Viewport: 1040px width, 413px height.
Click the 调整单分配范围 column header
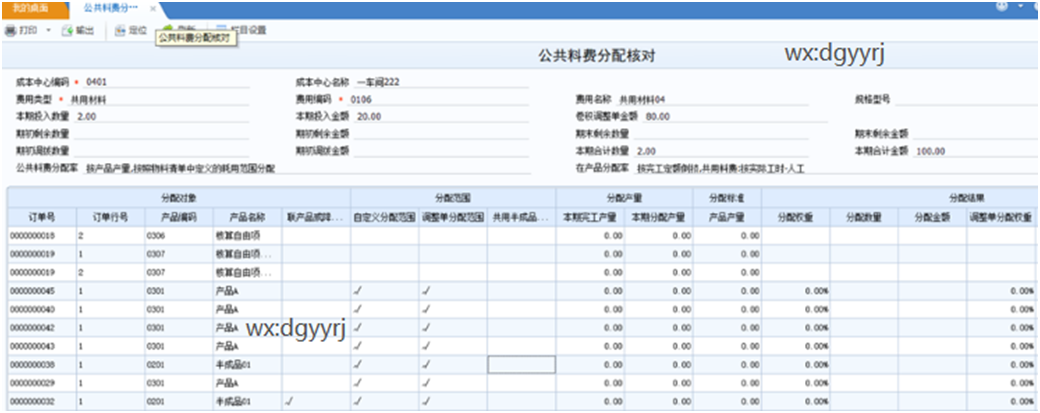(452, 217)
